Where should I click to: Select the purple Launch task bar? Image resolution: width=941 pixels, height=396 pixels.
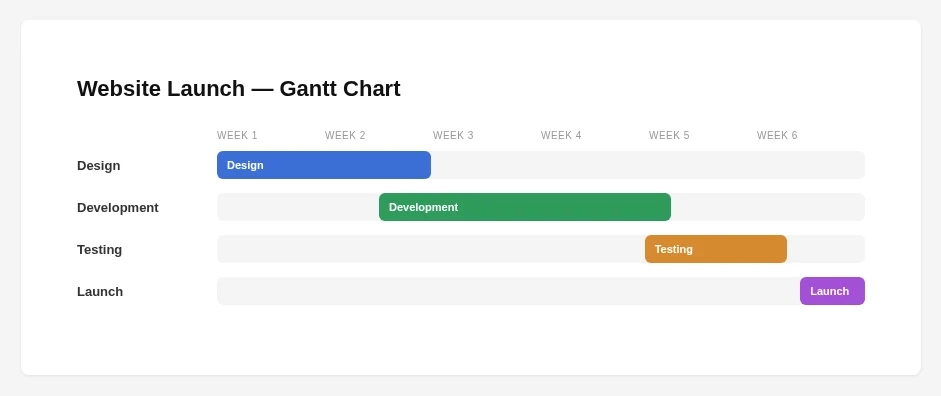click(x=832, y=291)
